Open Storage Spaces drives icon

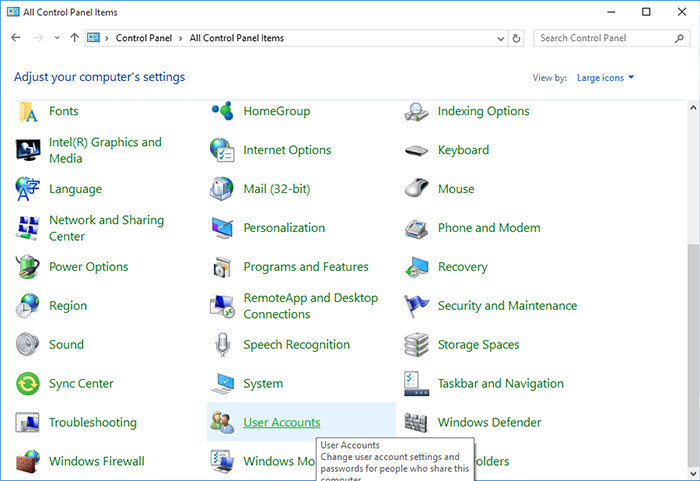pos(417,345)
